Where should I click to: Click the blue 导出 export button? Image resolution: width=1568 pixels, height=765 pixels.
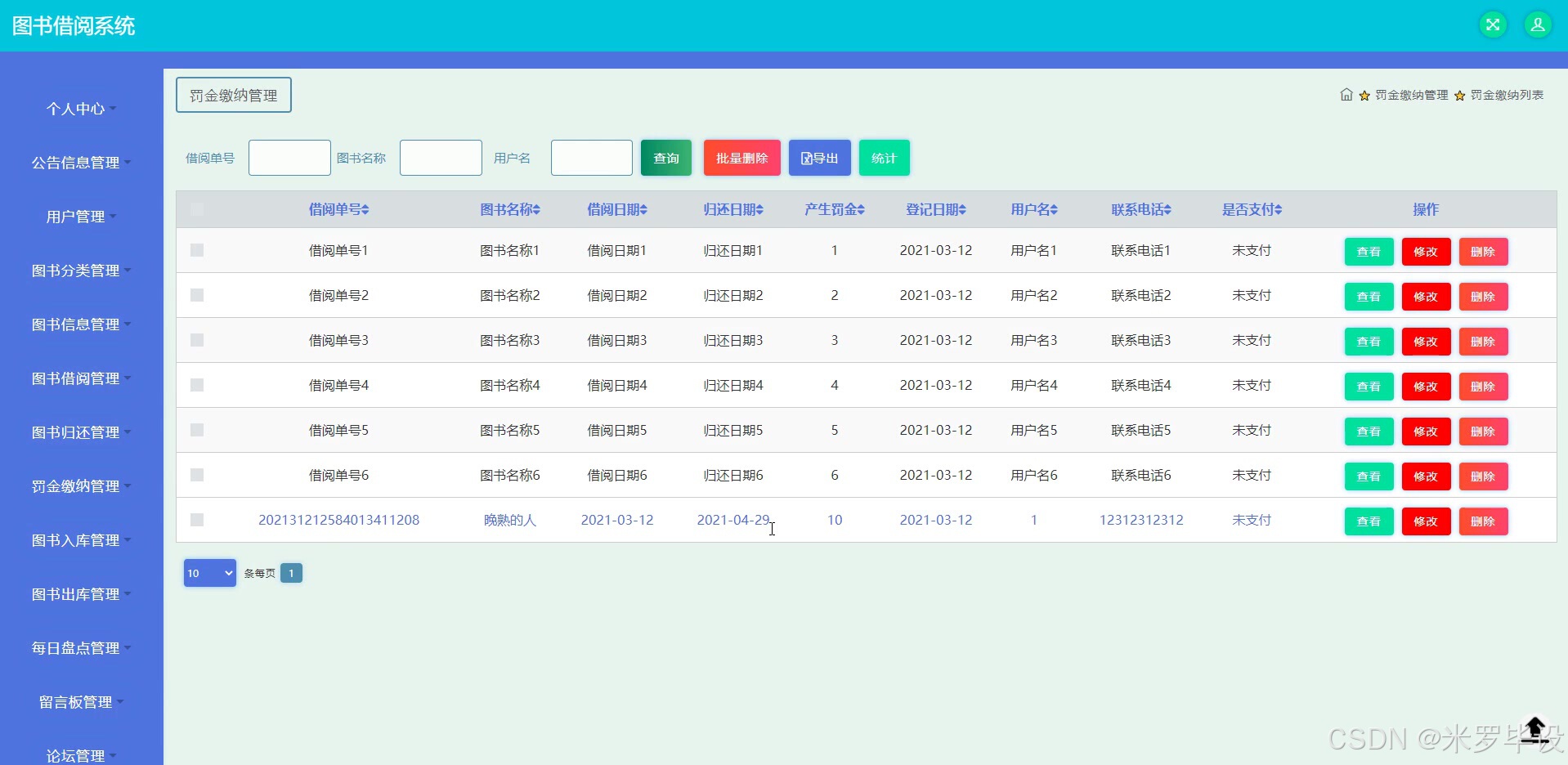pyautogui.click(x=820, y=158)
